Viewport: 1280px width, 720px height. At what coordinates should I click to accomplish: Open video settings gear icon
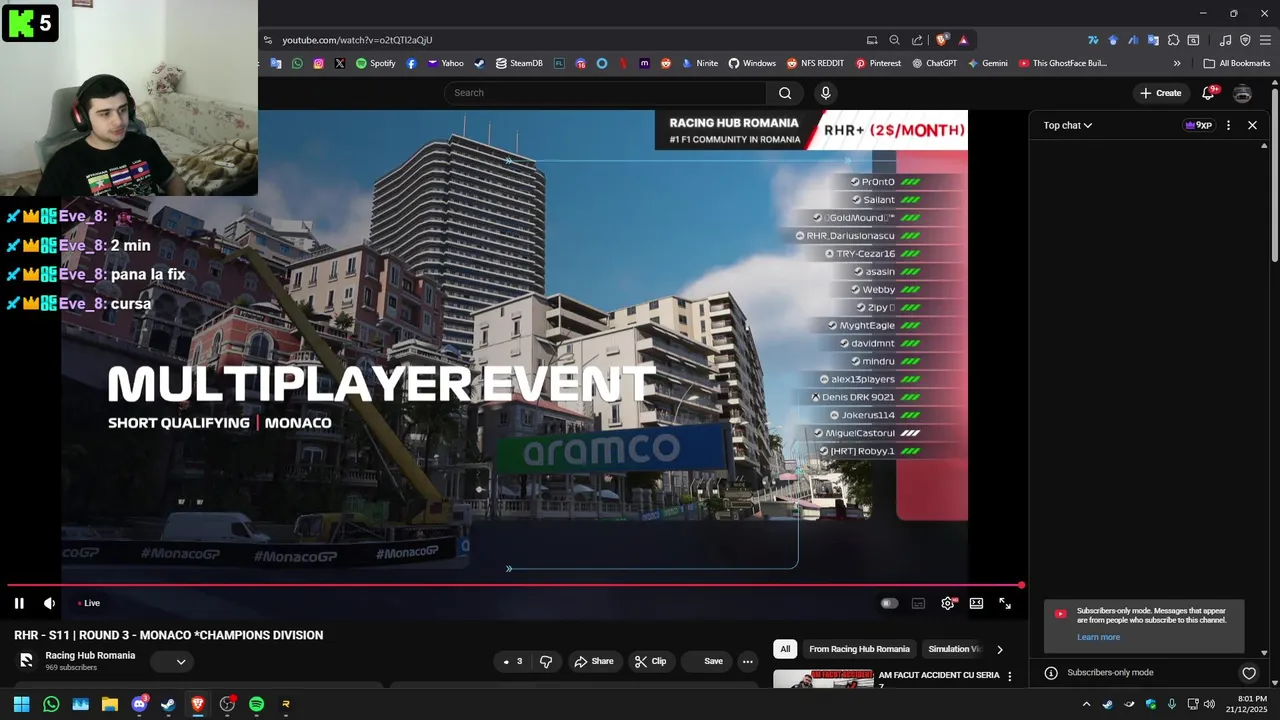click(948, 603)
